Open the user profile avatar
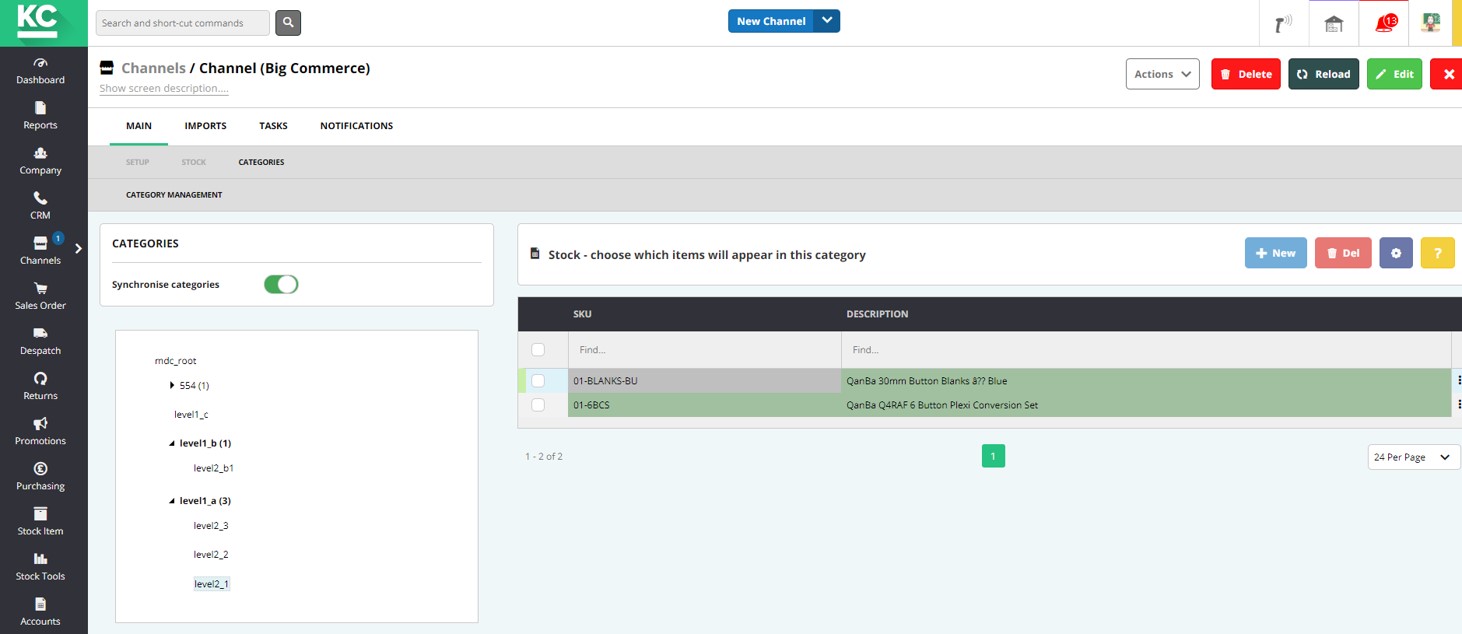 pyautogui.click(x=1431, y=22)
